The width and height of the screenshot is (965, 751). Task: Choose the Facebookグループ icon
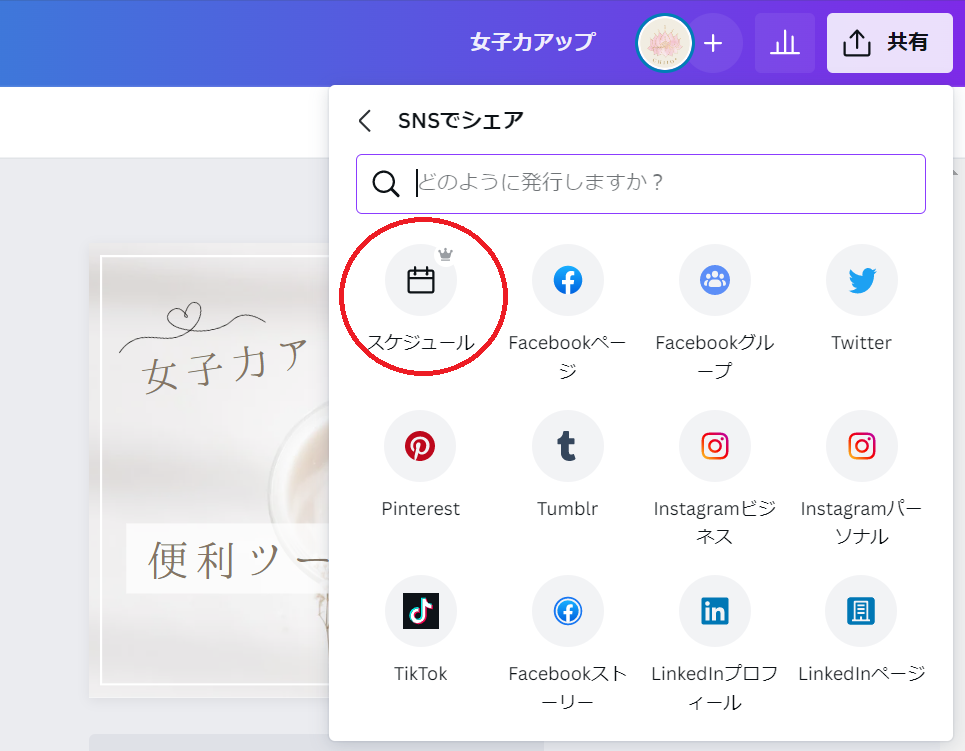714,281
